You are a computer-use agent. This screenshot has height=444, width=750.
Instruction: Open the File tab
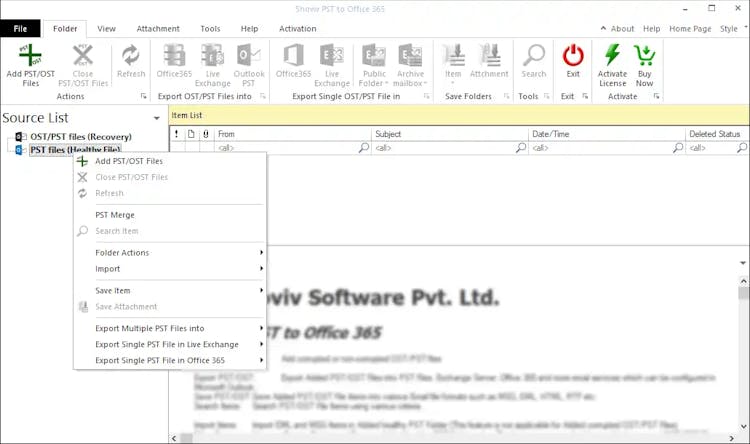[20, 29]
